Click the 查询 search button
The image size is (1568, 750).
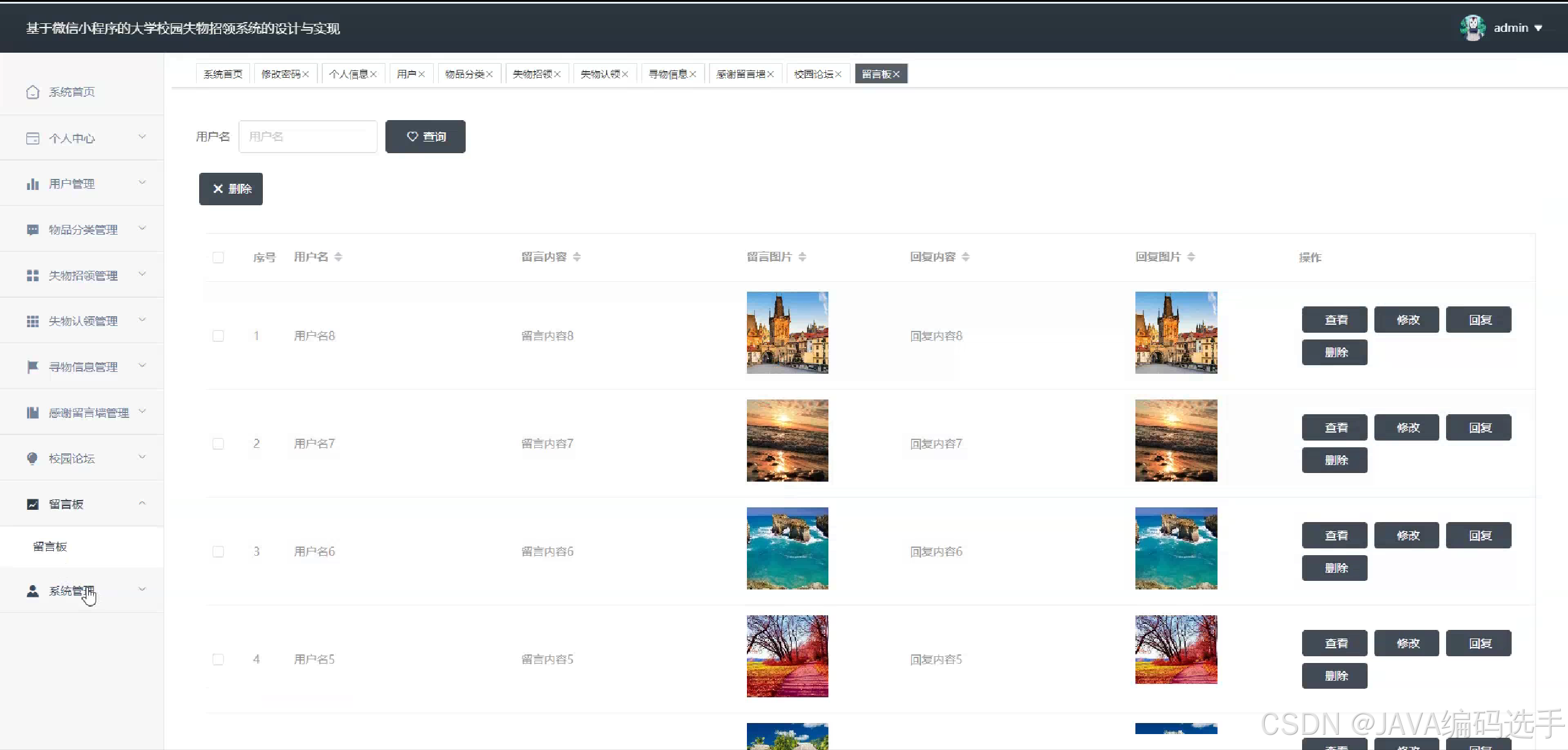[x=425, y=137]
